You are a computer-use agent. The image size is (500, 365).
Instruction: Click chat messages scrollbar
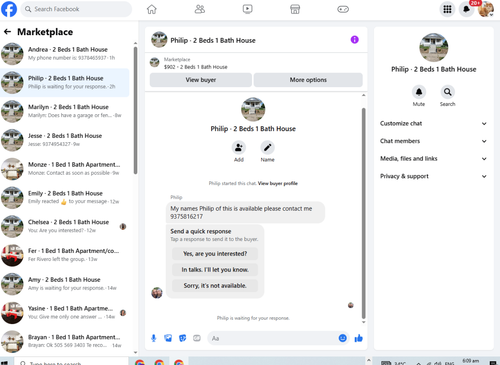click(x=363, y=213)
